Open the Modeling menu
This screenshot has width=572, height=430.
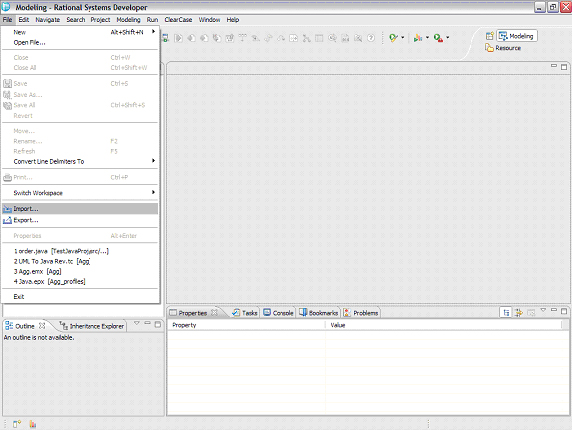[128, 20]
